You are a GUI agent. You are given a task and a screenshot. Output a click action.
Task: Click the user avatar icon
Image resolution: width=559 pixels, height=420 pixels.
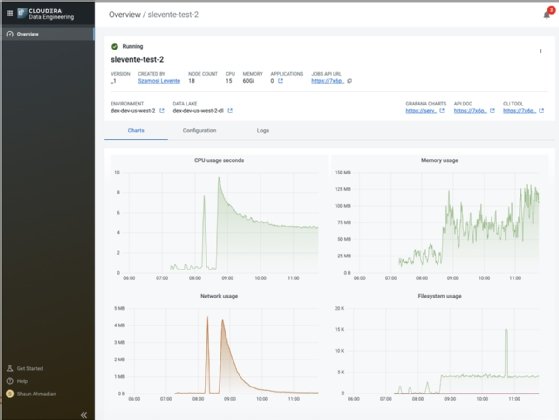coord(10,394)
